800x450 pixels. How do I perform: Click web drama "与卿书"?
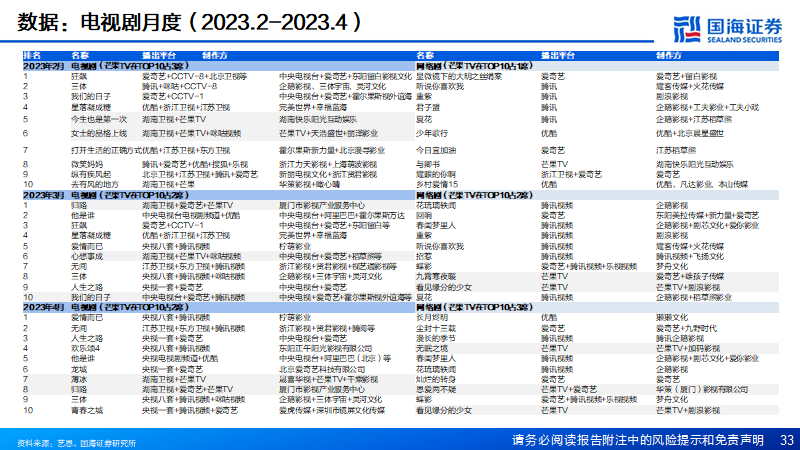(x=428, y=164)
